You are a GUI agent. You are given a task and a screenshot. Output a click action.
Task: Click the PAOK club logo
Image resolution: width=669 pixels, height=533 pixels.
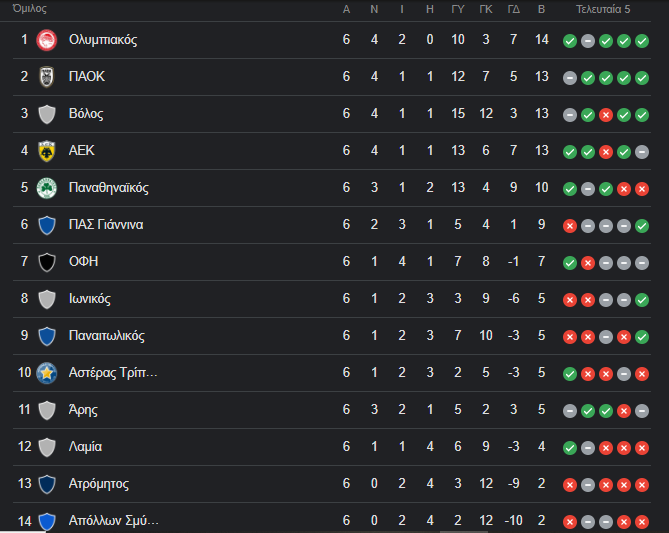(46, 77)
